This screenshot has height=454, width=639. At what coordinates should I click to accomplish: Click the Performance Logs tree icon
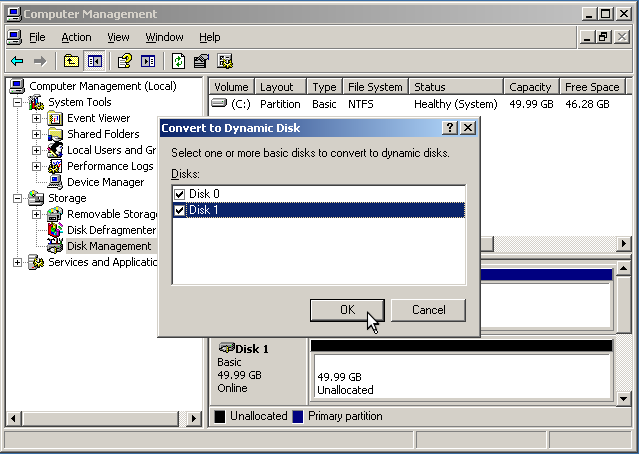coord(55,166)
